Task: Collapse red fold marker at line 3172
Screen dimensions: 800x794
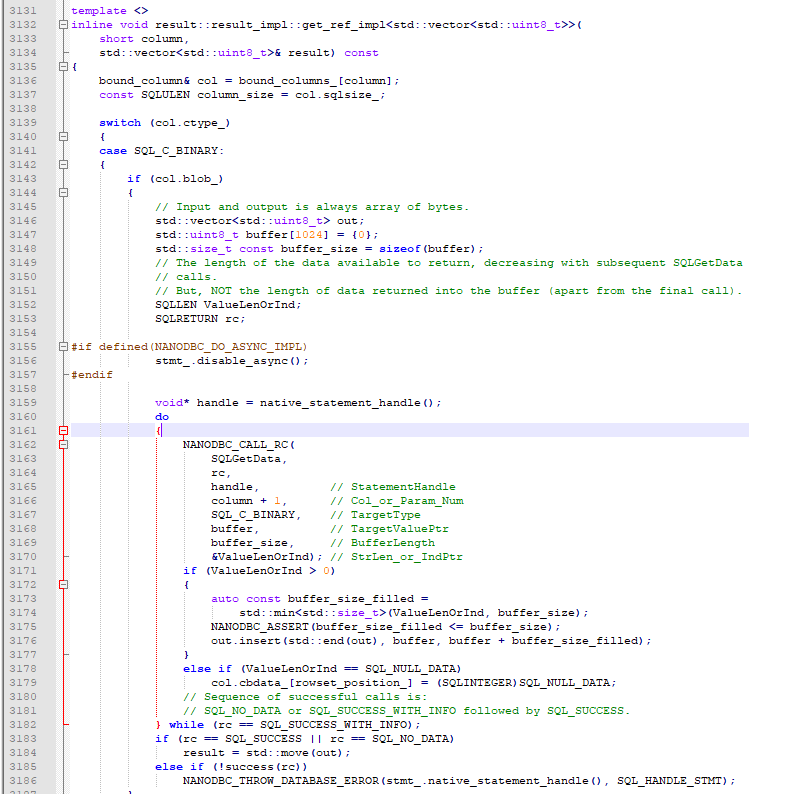Action: tap(63, 584)
